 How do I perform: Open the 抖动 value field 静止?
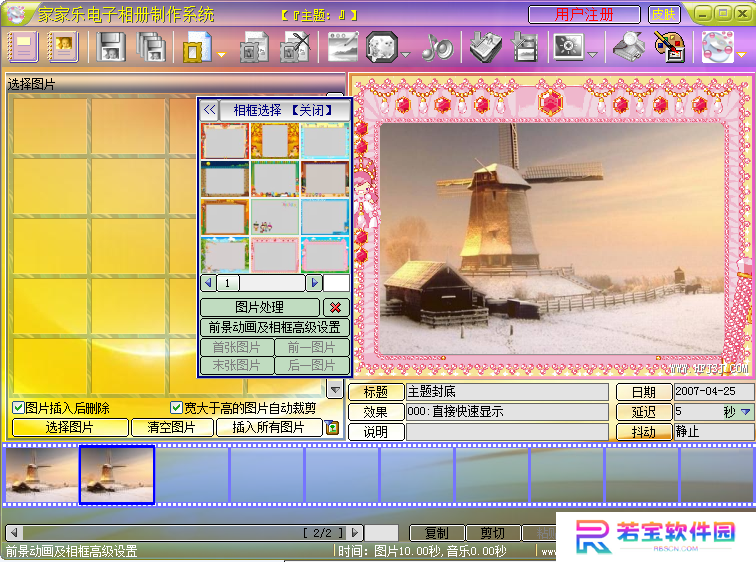714,431
